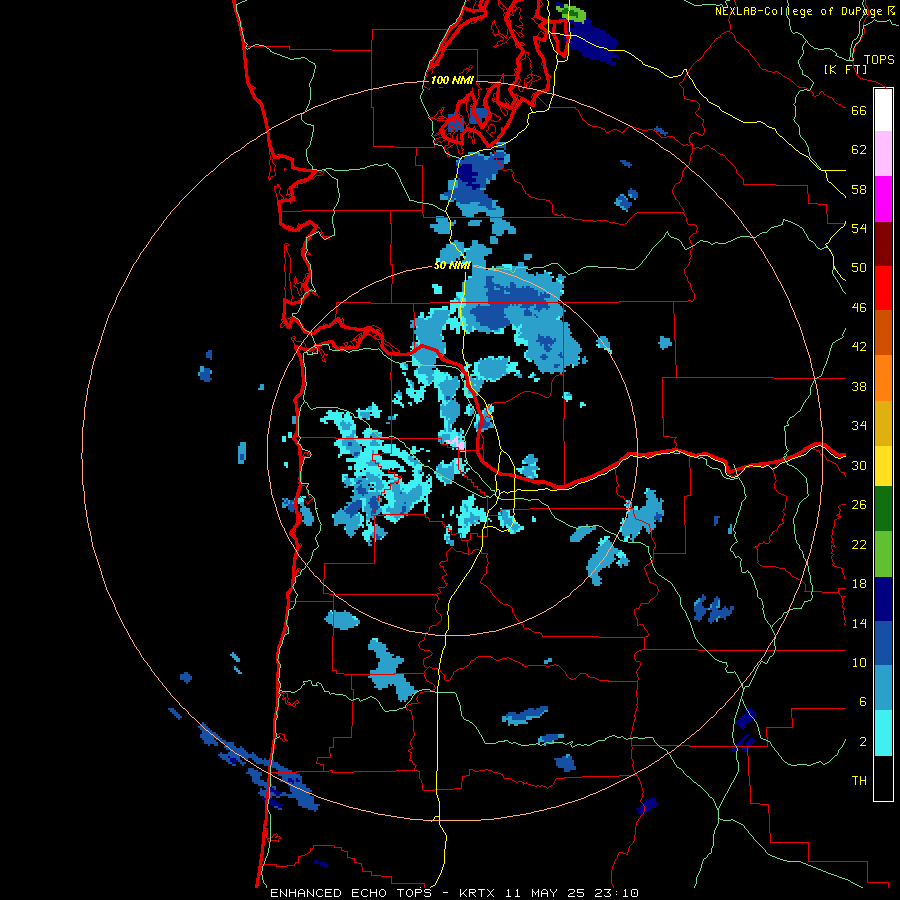Click the bright red legend swatch
The width and height of the screenshot is (900, 900).
(x=883, y=288)
